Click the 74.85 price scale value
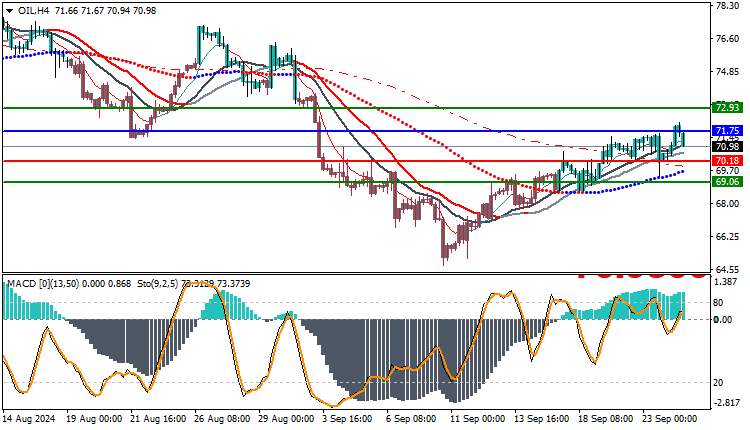 click(x=728, y=72)
